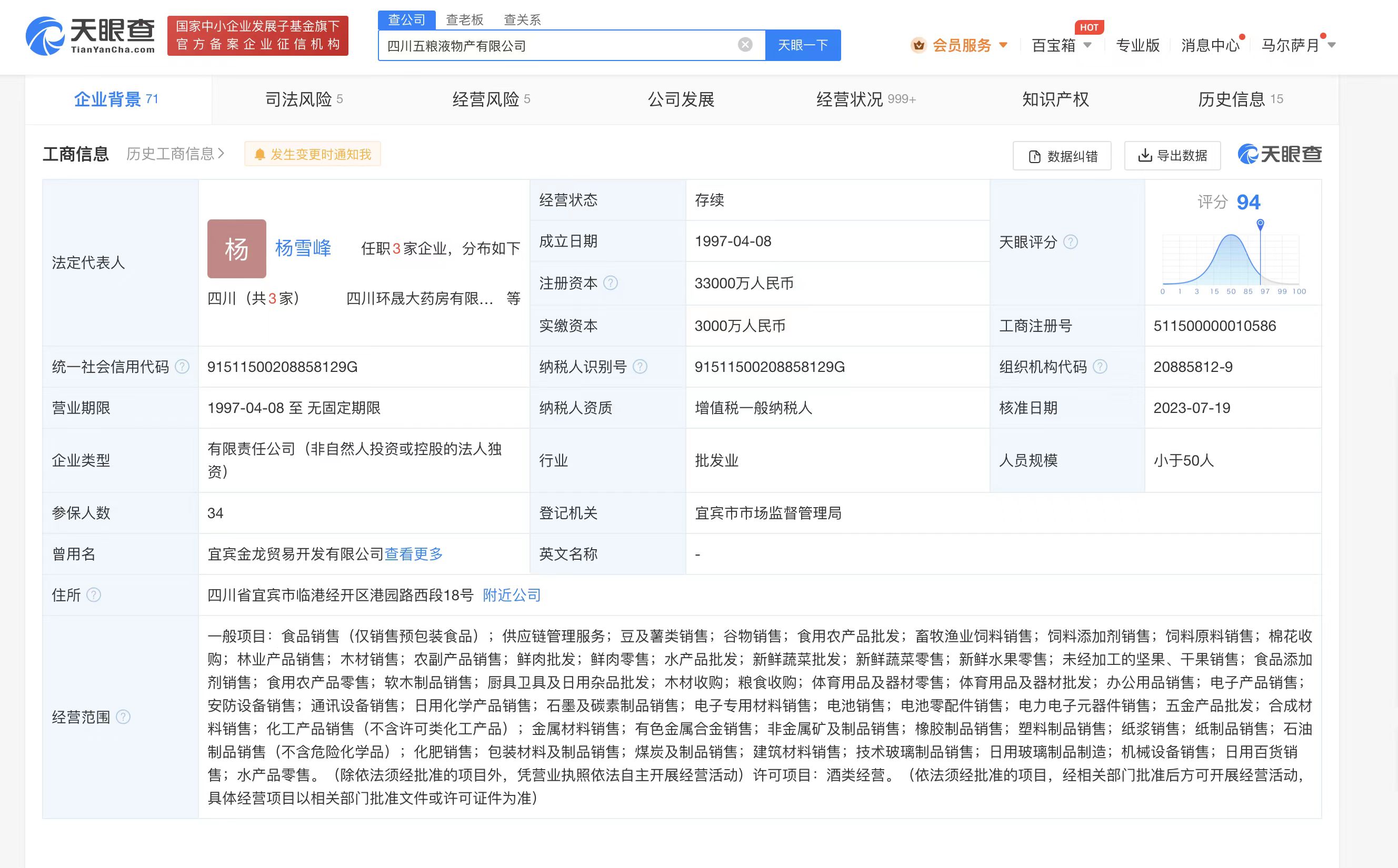The height and width of the screenshot is (868, 1398).
Task: Select the 企业背景 tab
Action: pos(118,99)
